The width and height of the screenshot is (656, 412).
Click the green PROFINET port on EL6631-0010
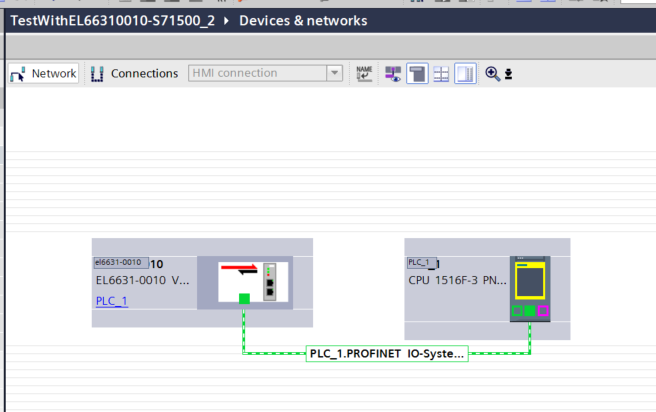244,297
